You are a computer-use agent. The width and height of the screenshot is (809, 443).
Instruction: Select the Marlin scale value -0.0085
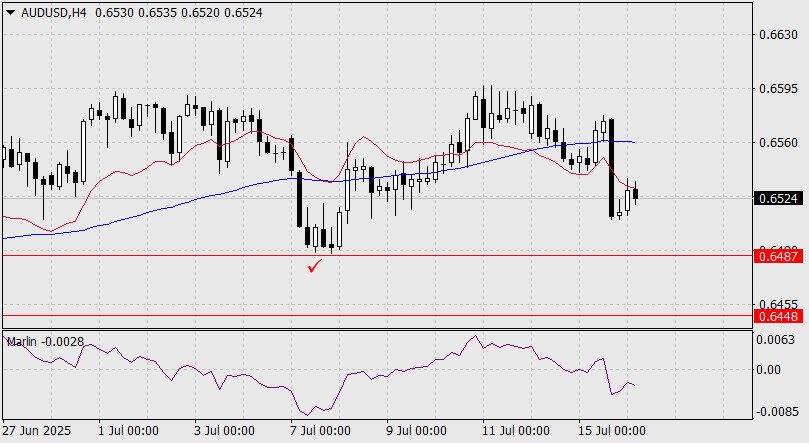(x=778, y=412)
